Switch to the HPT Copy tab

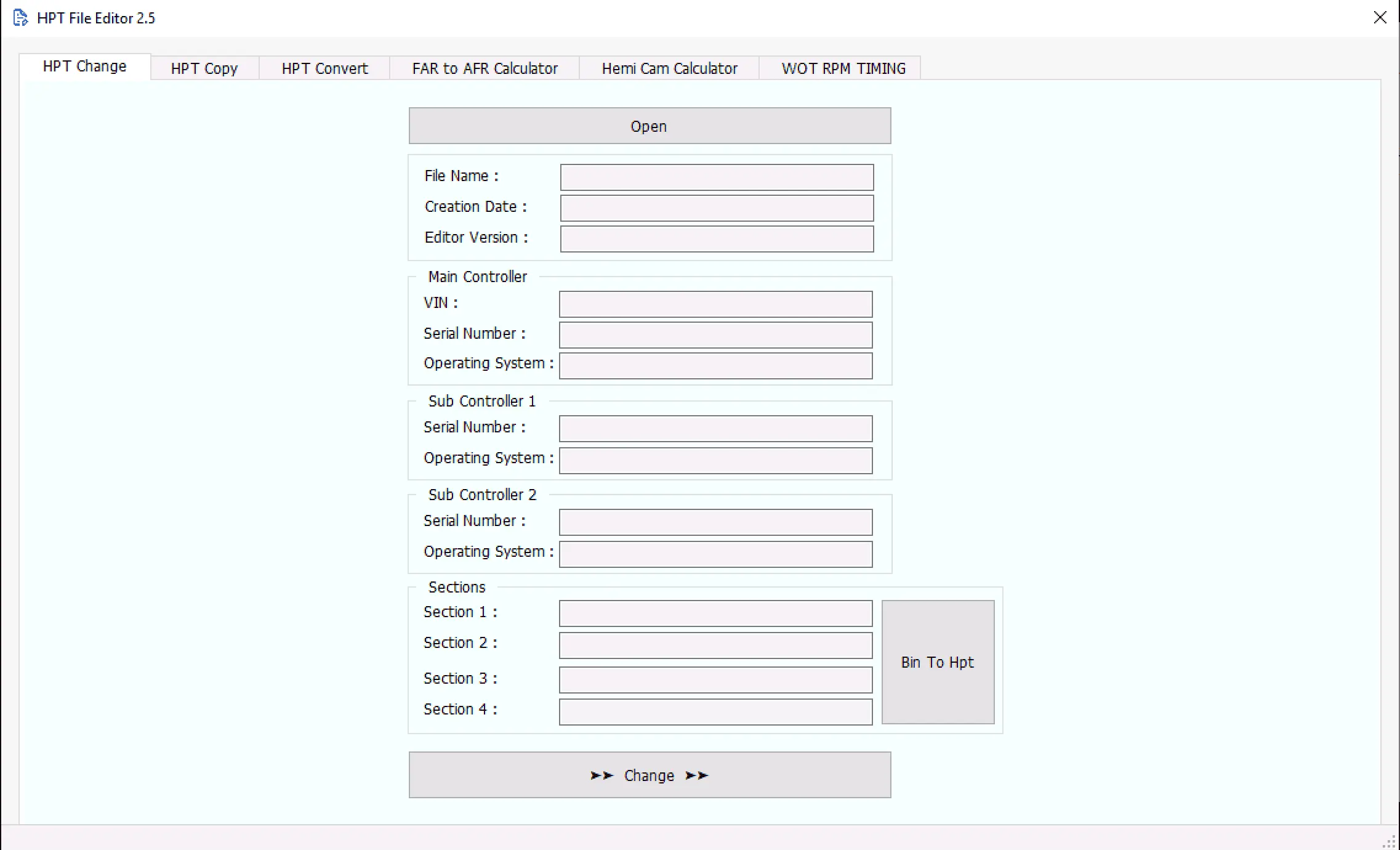point(204,68)
